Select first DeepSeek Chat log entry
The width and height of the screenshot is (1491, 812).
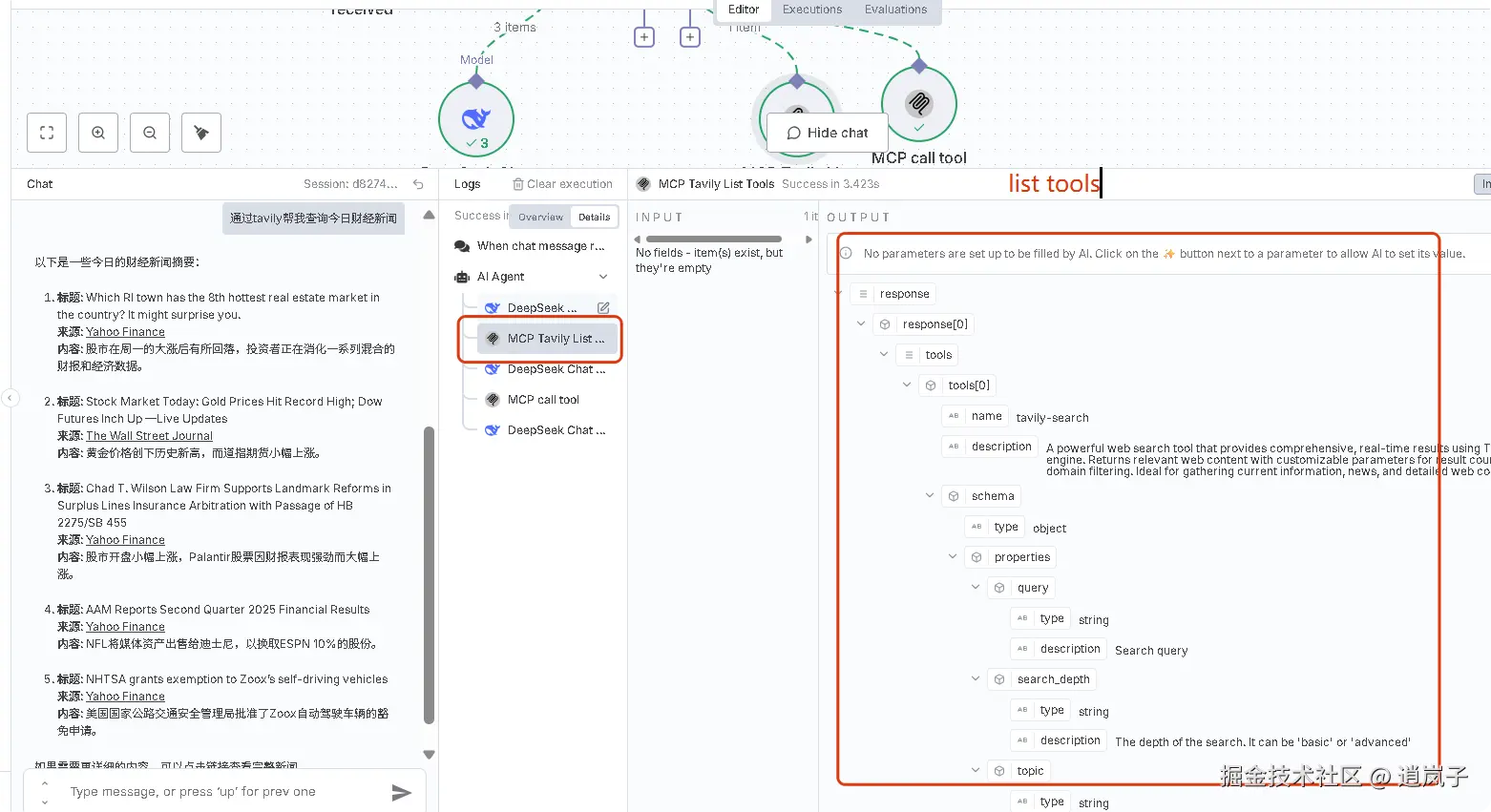(546, 369)
